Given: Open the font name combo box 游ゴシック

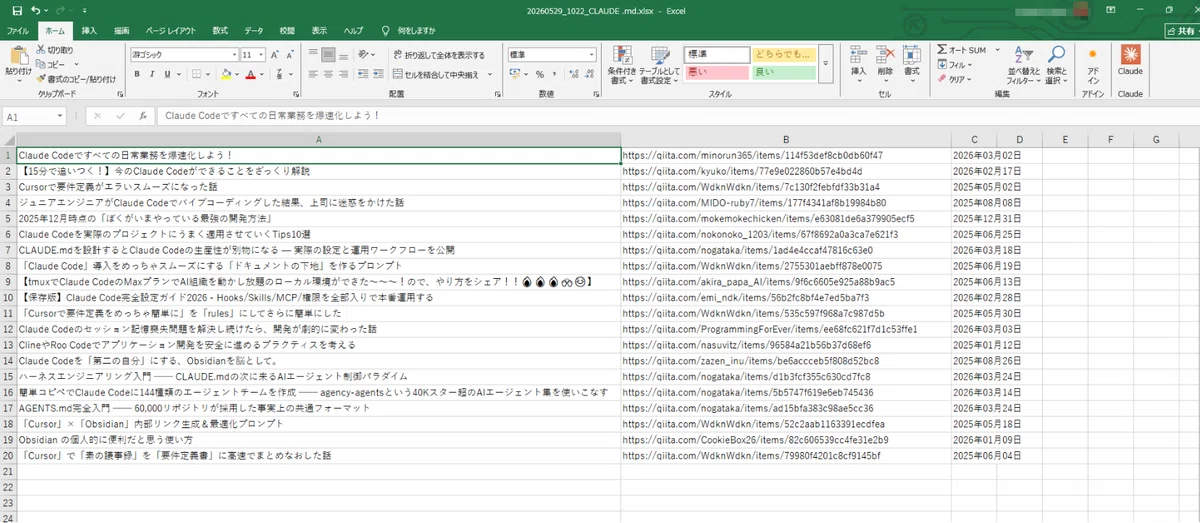Looking at the screenshot, I should [x=182, y=55].
